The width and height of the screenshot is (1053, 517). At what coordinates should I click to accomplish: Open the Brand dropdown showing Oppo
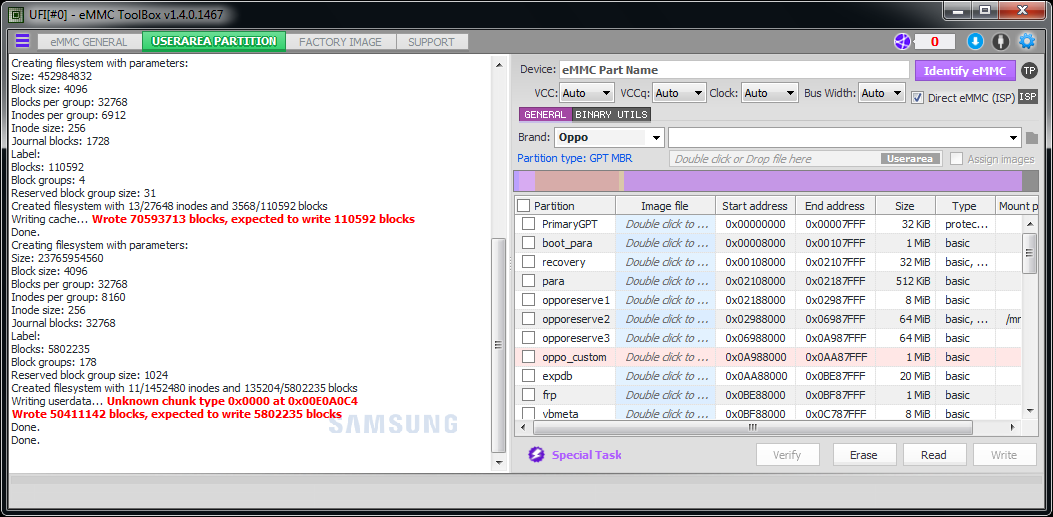pos(609,138)
